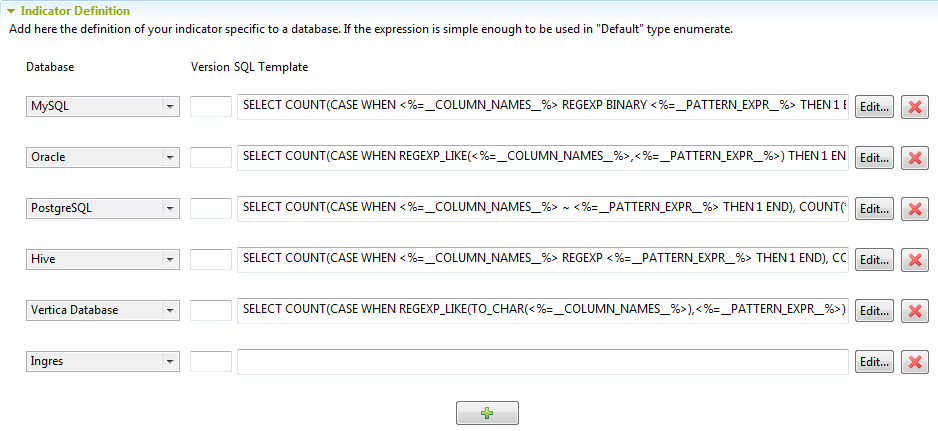Open the Oracle database dropdown
The image size is (938, 431).
click(169, 157)
